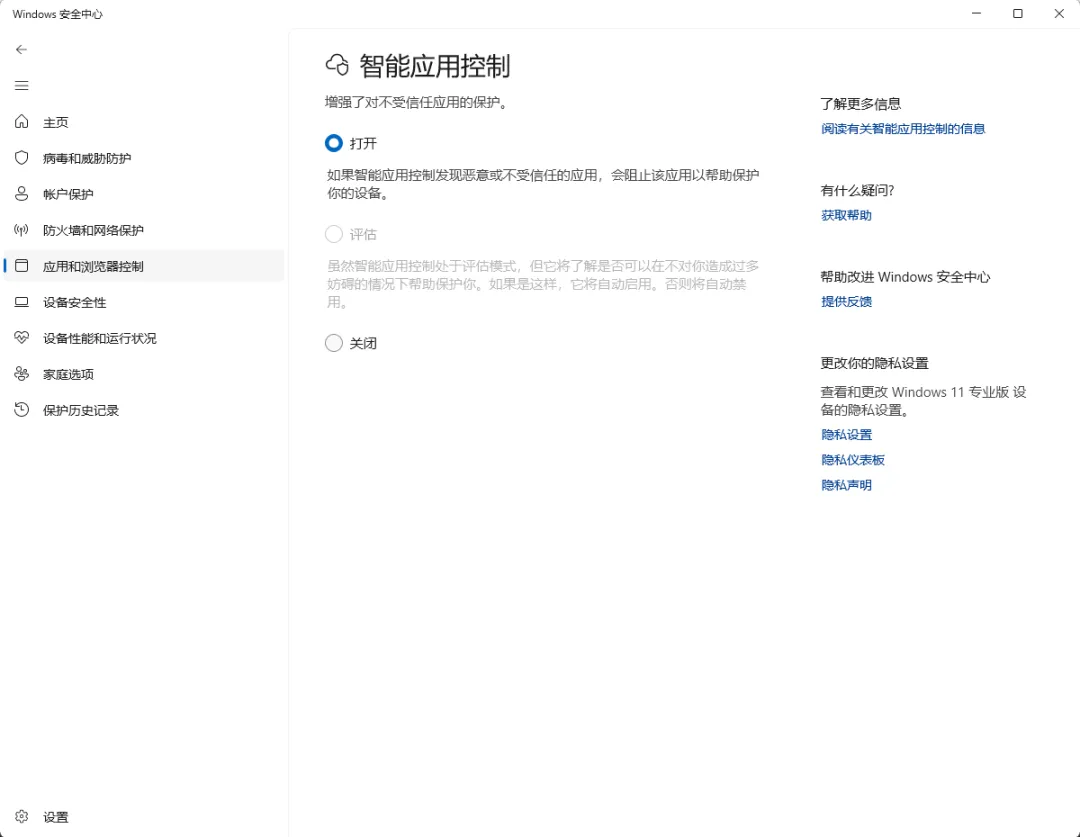The height and width of the screenshot is (837, 1080).
Task: Select 应用和浏览器控制 in sidebar
Action: click(144, 266)
